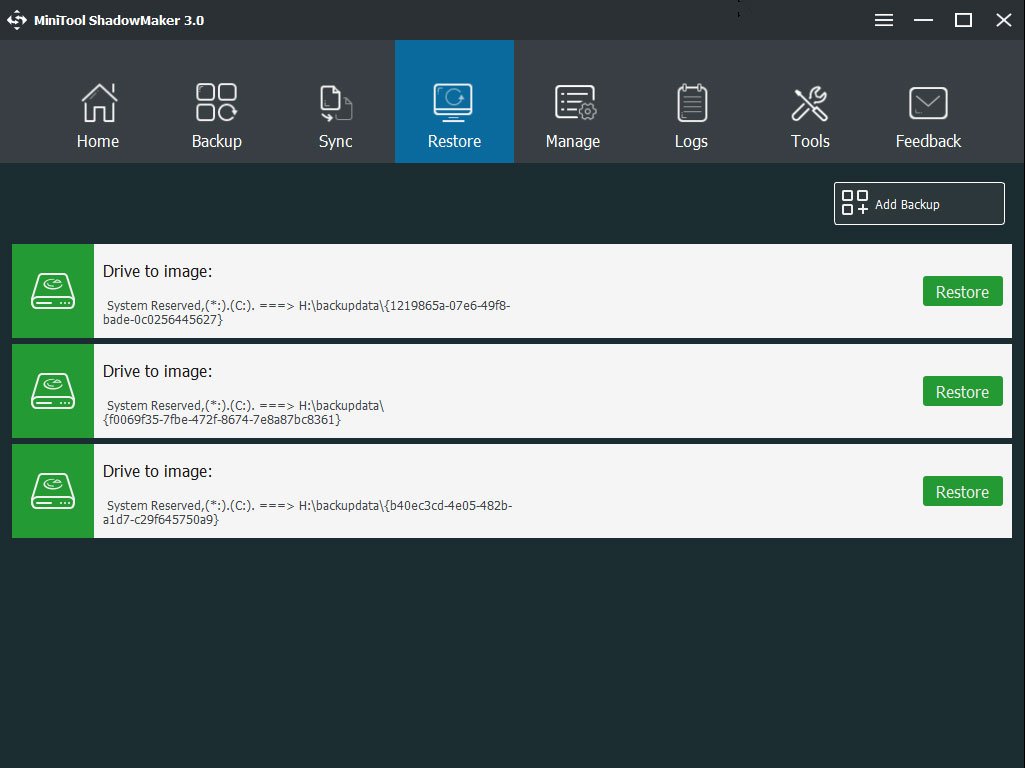1025x768 pixels.
Task: Close the ShadowMaker window
Action: 1003,20
